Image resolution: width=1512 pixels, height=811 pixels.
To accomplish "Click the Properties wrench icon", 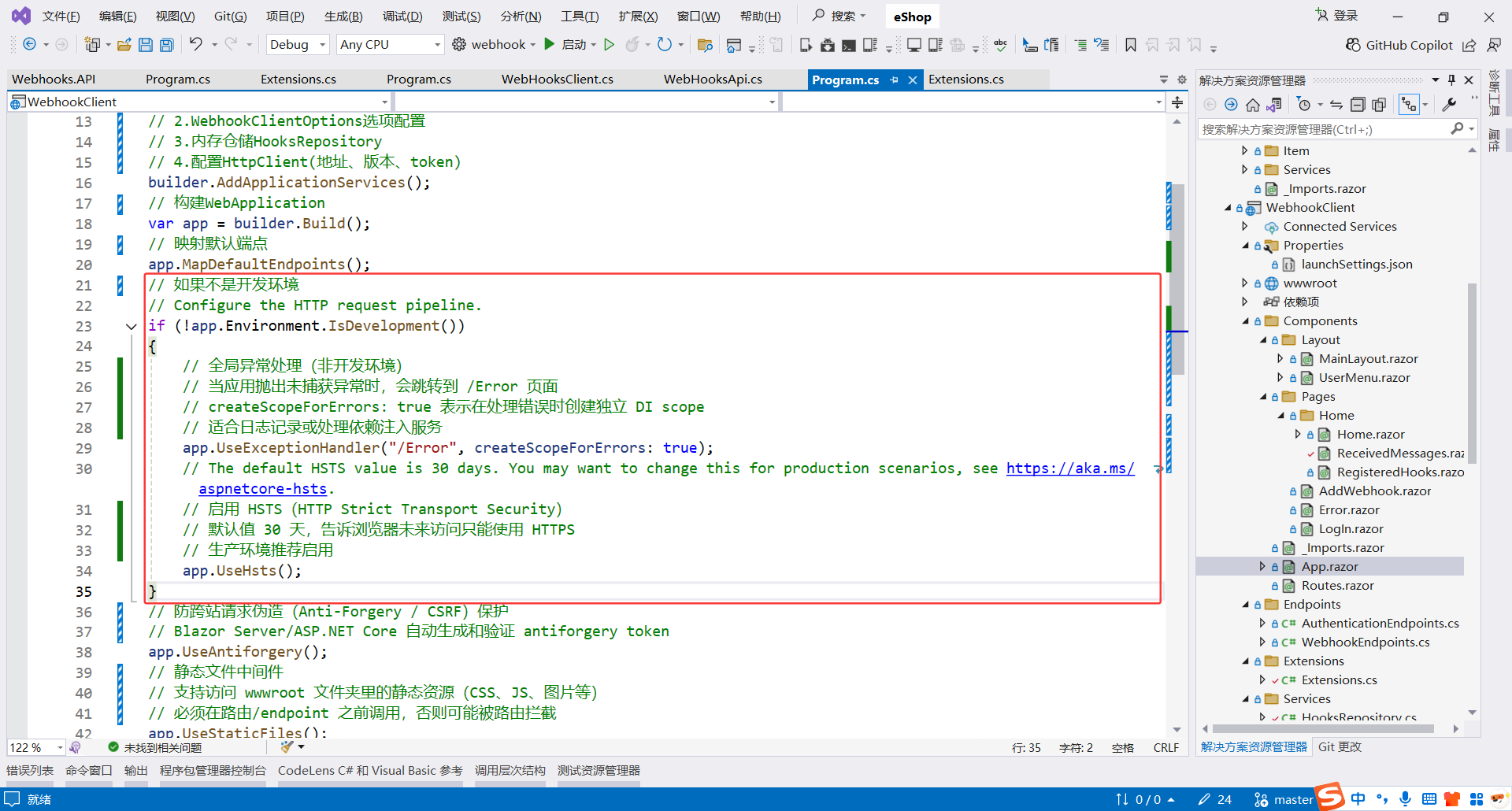I will click(1449, 105).
